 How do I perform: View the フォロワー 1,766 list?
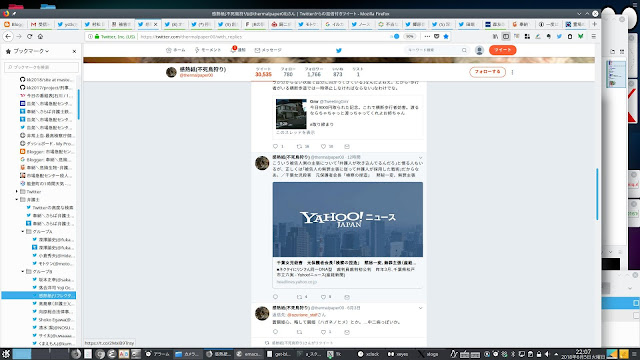coord(313,72)
